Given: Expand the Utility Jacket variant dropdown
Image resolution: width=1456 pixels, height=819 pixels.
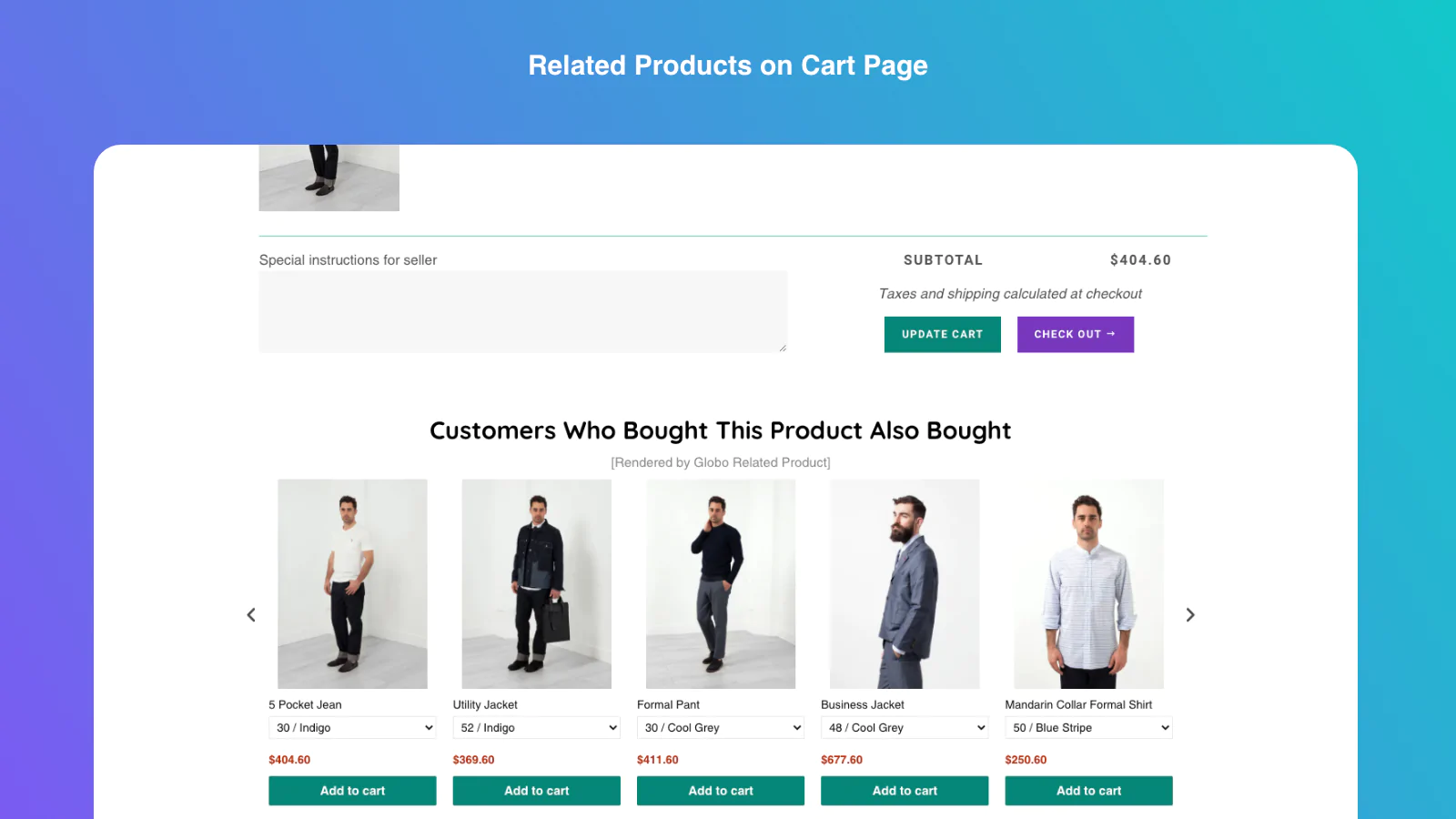Looking at the screenshot, I should click(536, 728).
